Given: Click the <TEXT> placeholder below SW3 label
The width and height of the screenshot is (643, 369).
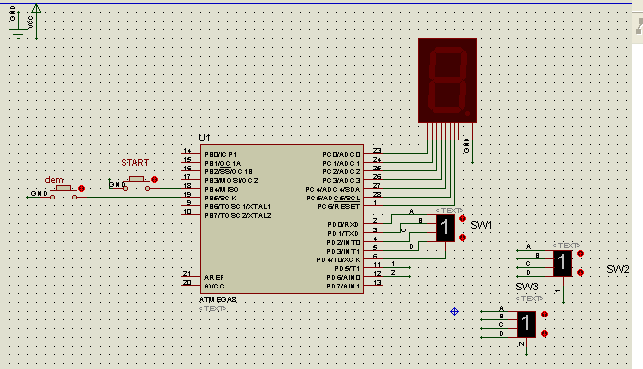Looking at the screenshot, I should (x=529, y=298).
